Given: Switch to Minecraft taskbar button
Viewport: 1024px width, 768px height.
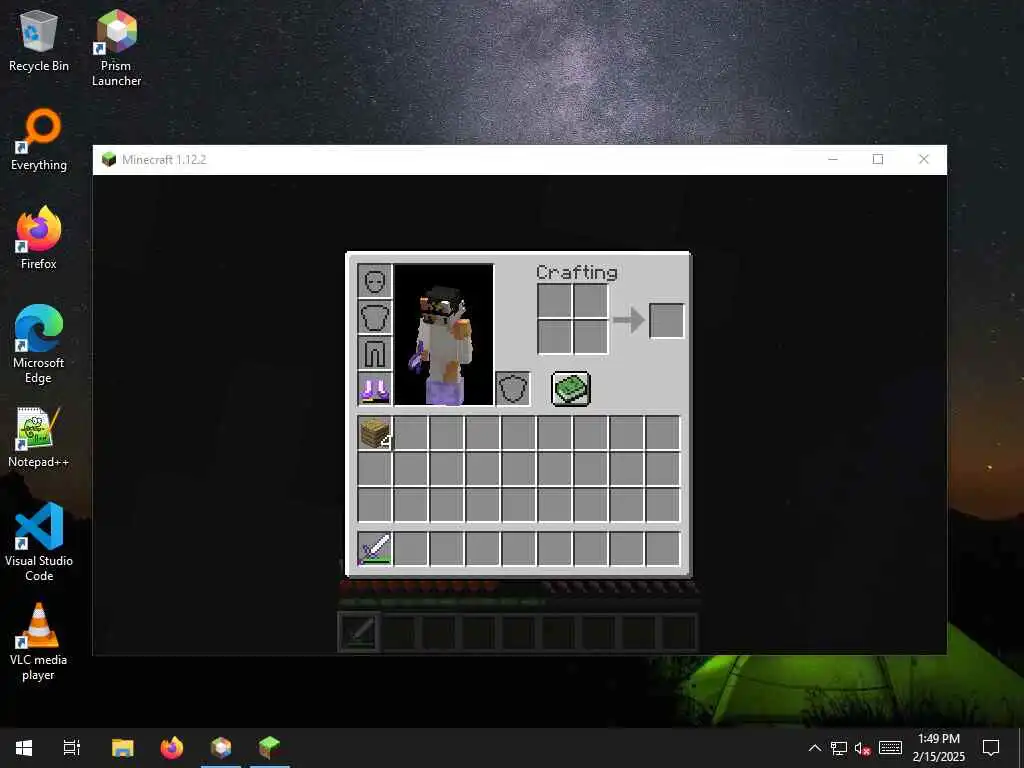Looking at the screenshot, I should [x=269, y=748].
